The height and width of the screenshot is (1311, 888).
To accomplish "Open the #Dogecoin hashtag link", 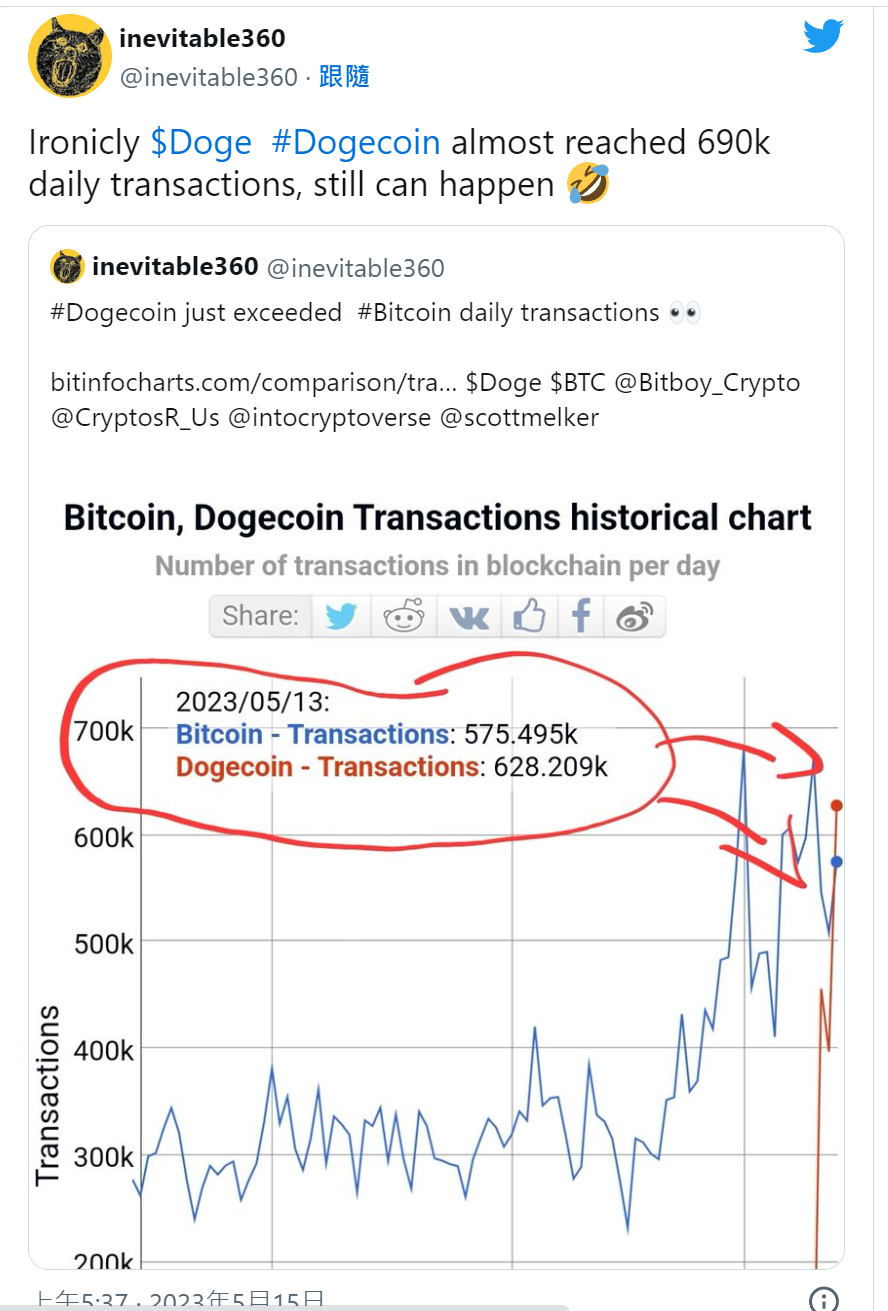I will (355, 142).
